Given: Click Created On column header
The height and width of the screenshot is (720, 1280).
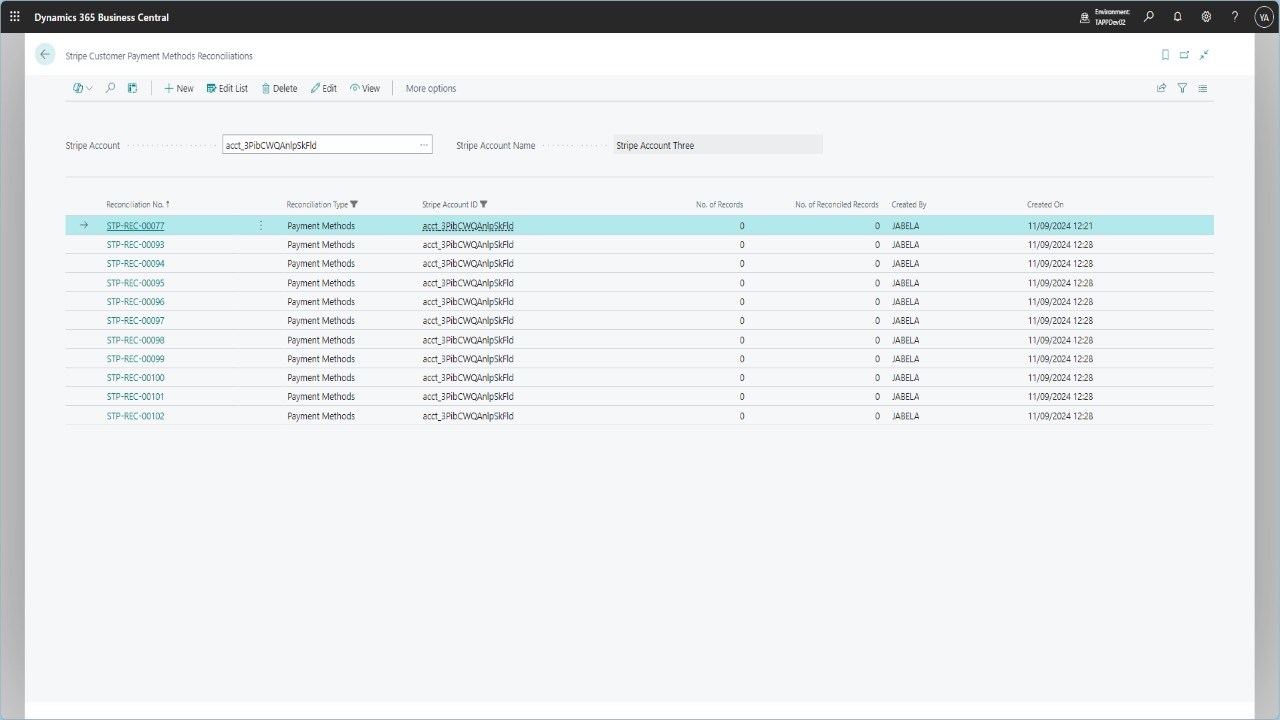Looking at the screenshot, I should 1045,204.
